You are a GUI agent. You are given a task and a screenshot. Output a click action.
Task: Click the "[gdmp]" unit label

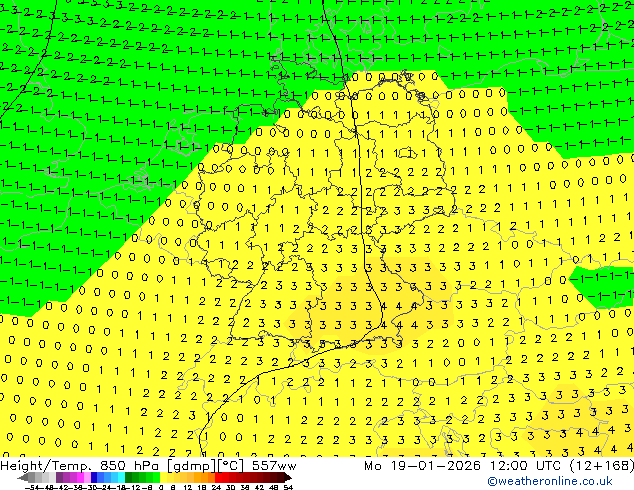tap(192, 466)
